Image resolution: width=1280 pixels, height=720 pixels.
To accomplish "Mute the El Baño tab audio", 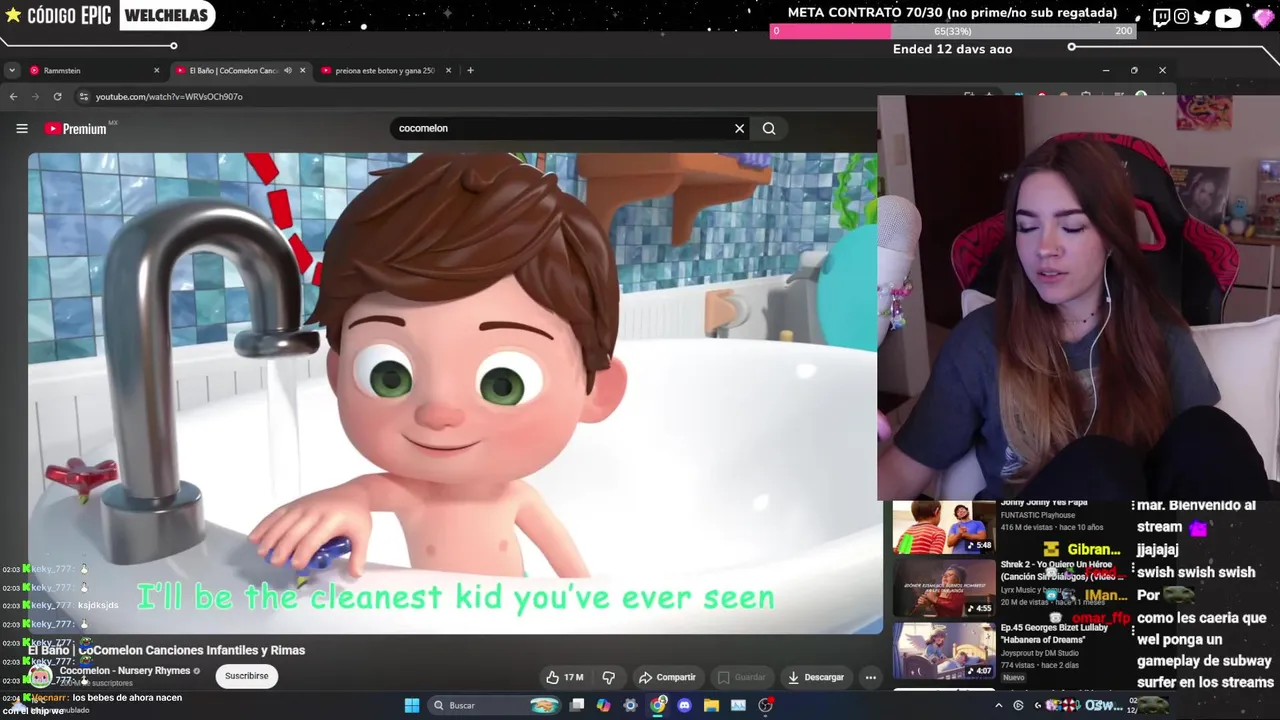I will tap(287, 70).
